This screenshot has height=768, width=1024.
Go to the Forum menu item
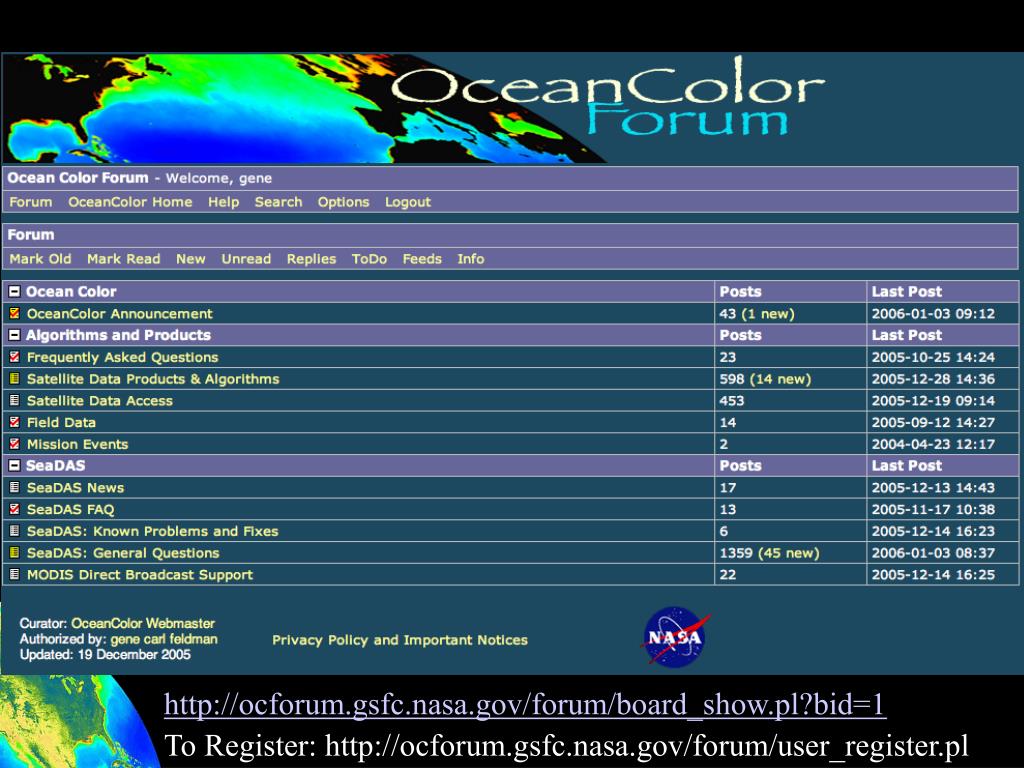tap(31, 202)
